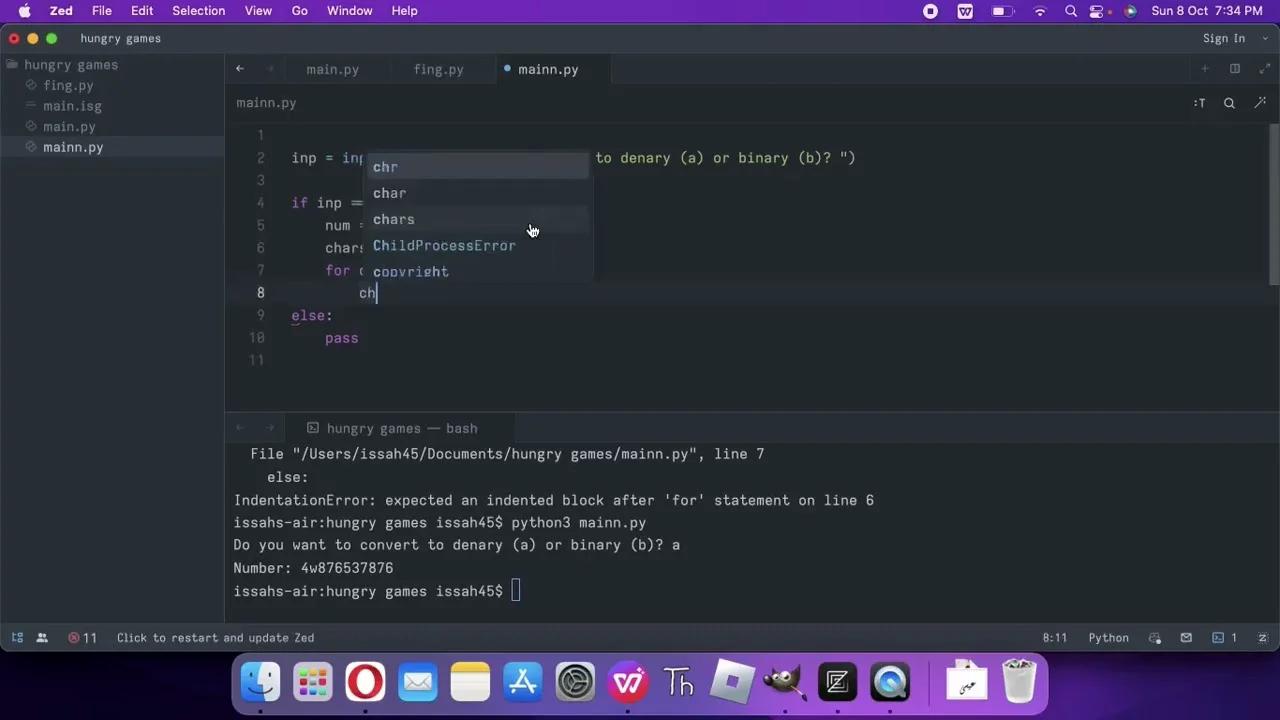Open the Python language selector

[x=1108, y=638]
